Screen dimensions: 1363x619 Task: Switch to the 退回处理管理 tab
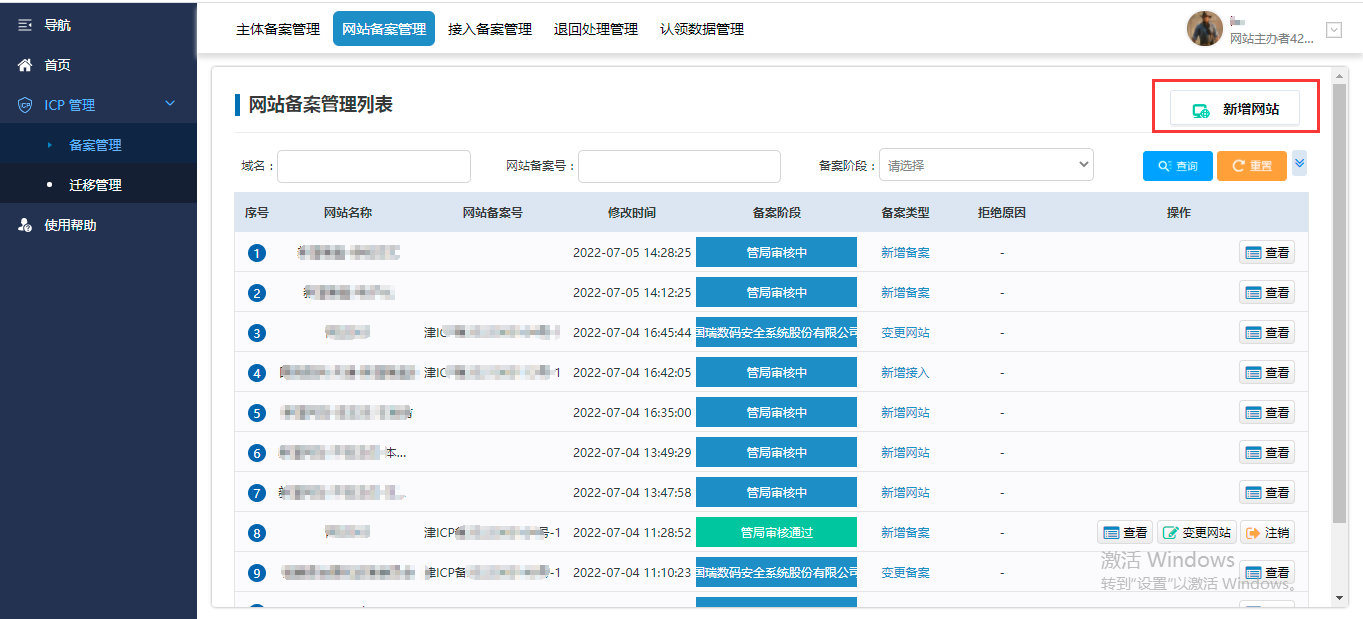tap(595, 29)
